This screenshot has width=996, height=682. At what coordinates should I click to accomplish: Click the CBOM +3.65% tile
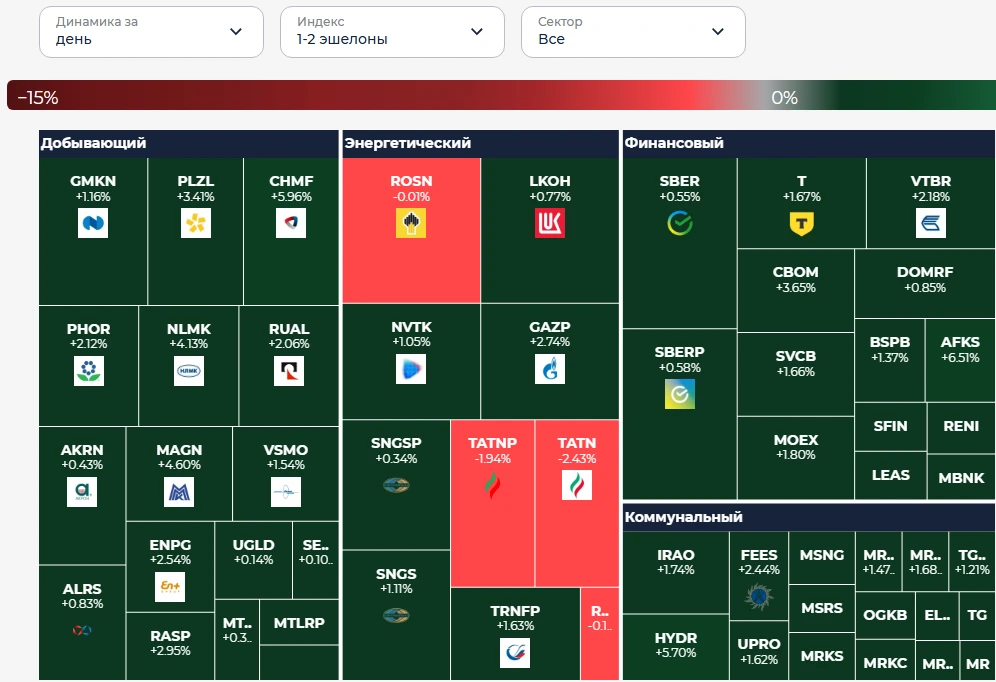pos(795,290)
